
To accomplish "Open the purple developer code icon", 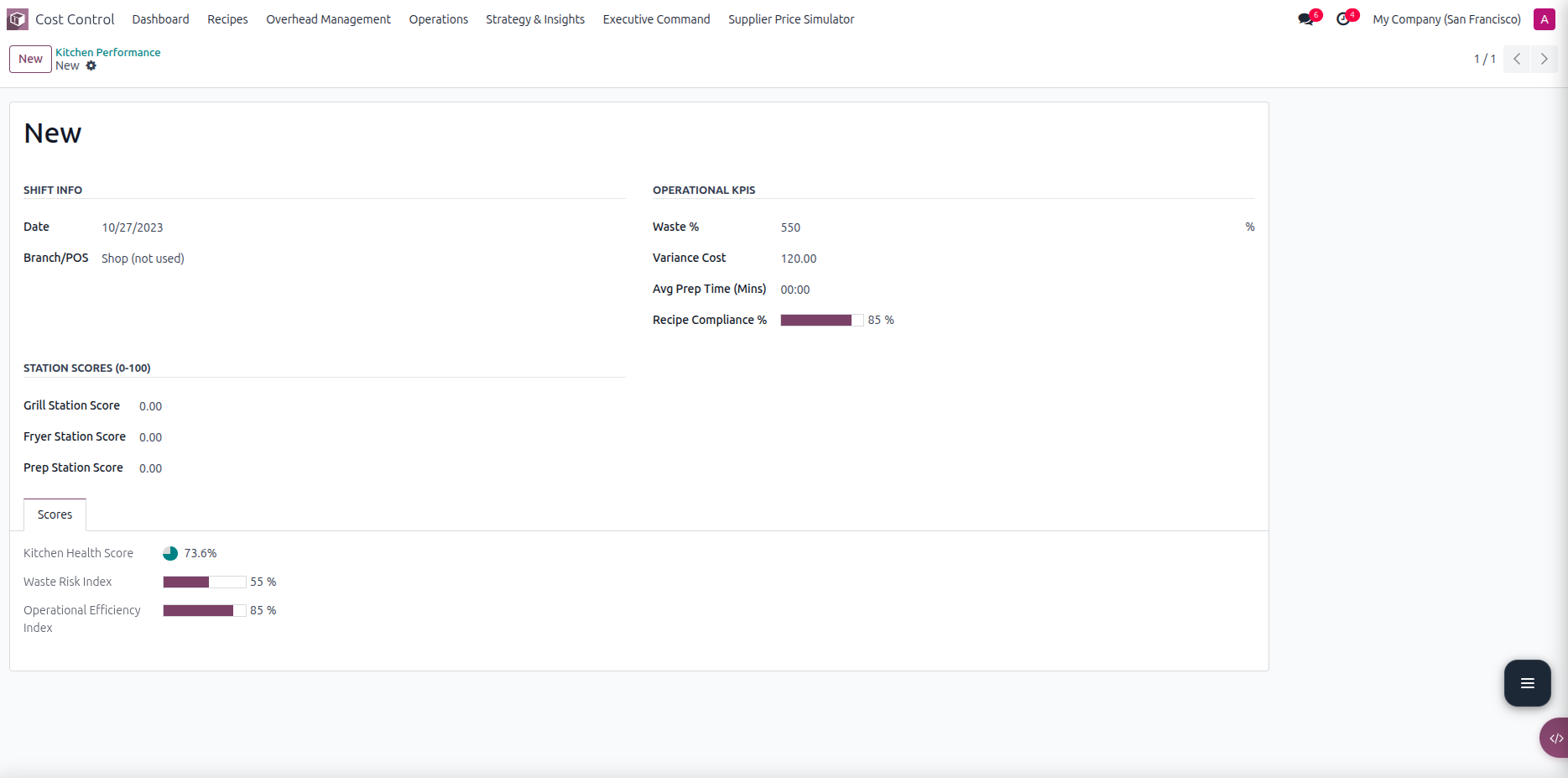I will [1555, 739].
